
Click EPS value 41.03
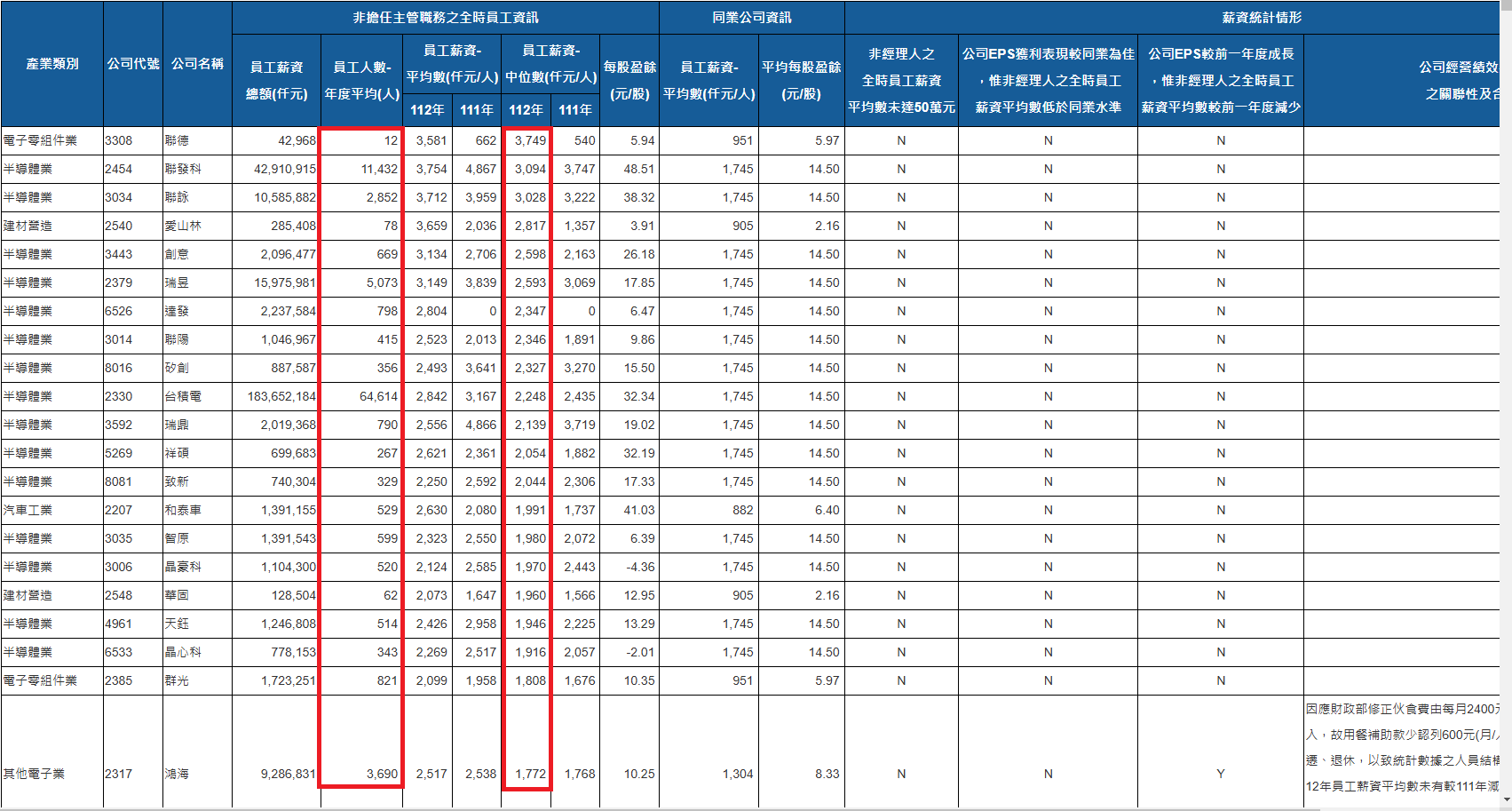(639, 510)
